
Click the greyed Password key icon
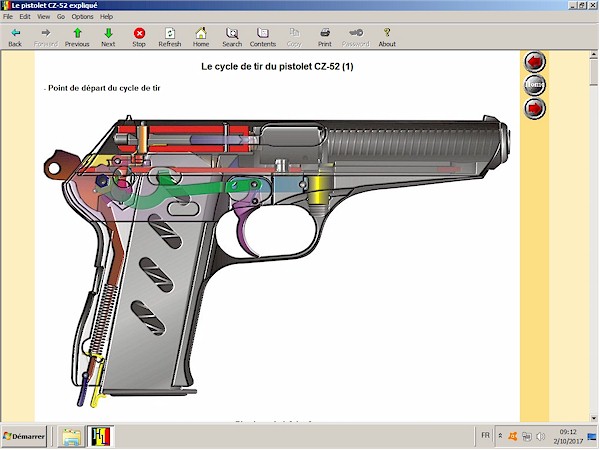(355, 38)
